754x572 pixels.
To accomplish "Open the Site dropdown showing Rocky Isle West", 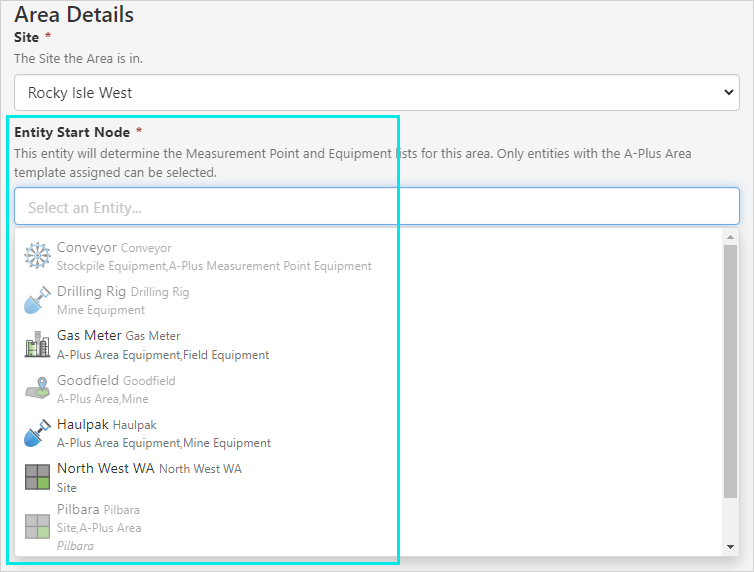I will coord(376,93).
